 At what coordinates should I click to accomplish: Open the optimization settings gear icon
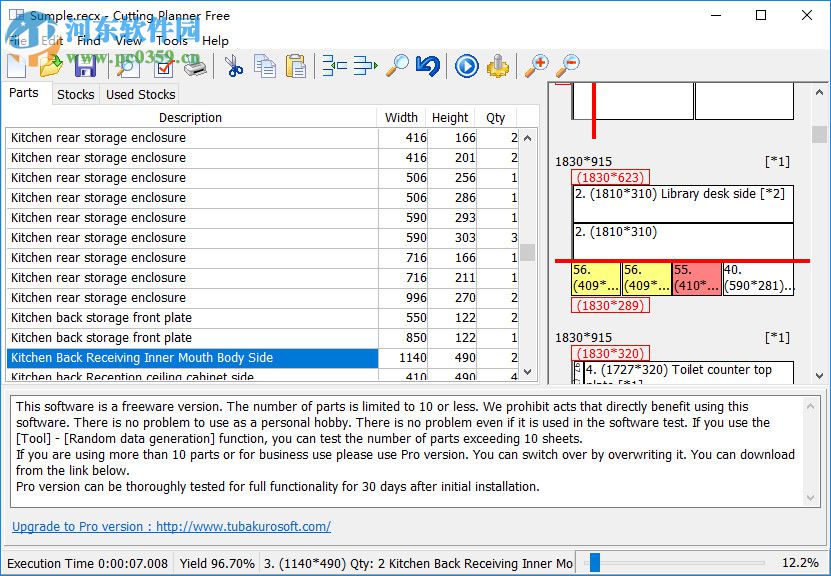(497, 66)
